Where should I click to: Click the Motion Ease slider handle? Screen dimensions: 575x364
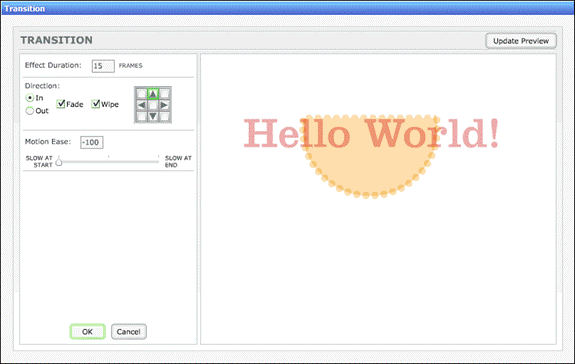59,161
